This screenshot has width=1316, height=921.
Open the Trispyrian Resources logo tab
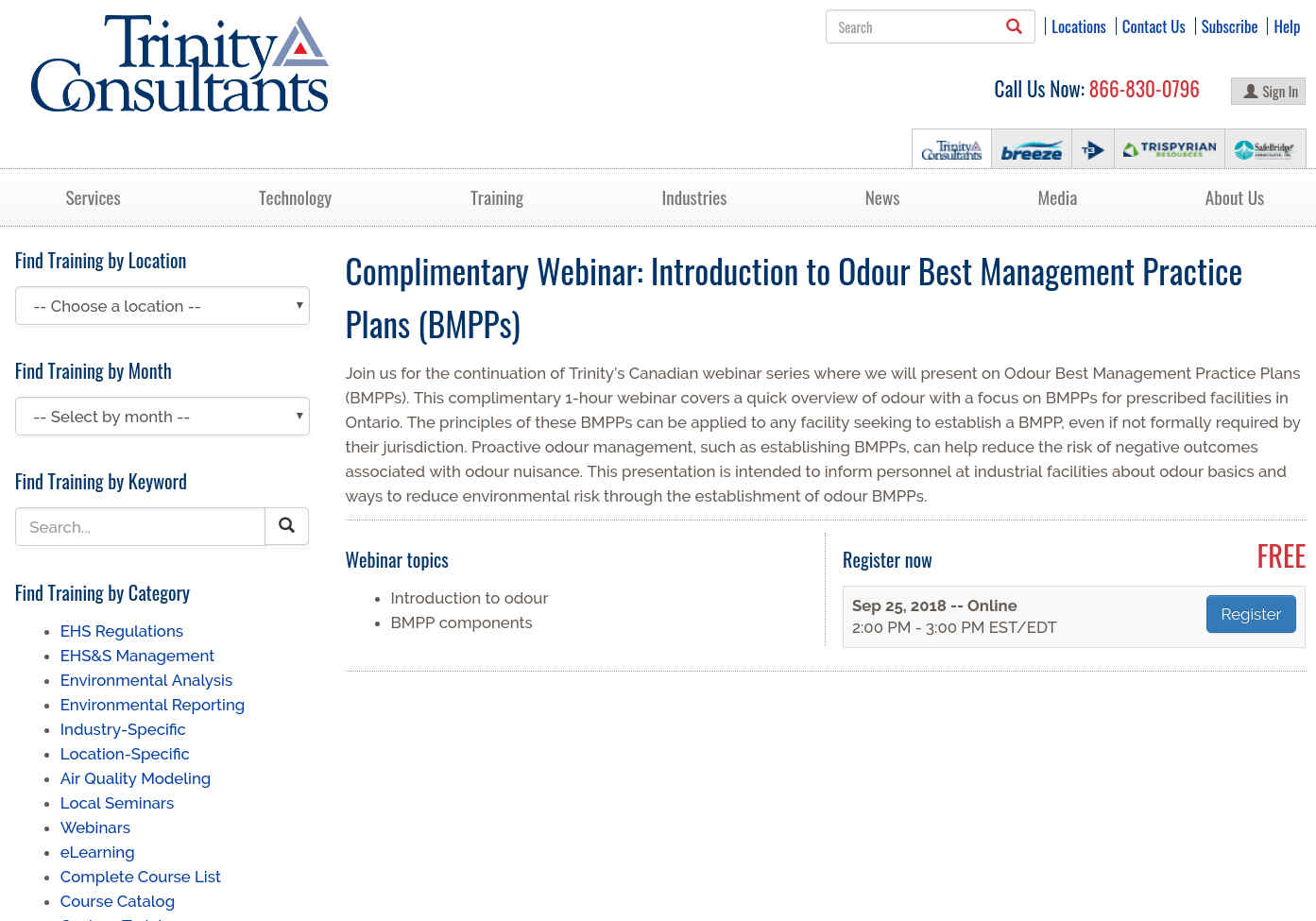(1170, 149)
